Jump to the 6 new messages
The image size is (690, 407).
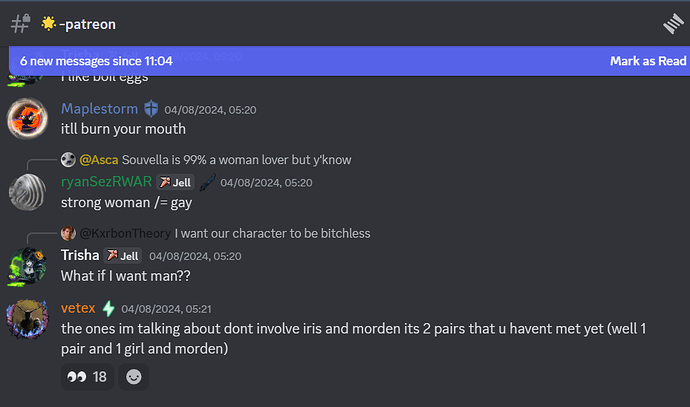pos(96,61)
